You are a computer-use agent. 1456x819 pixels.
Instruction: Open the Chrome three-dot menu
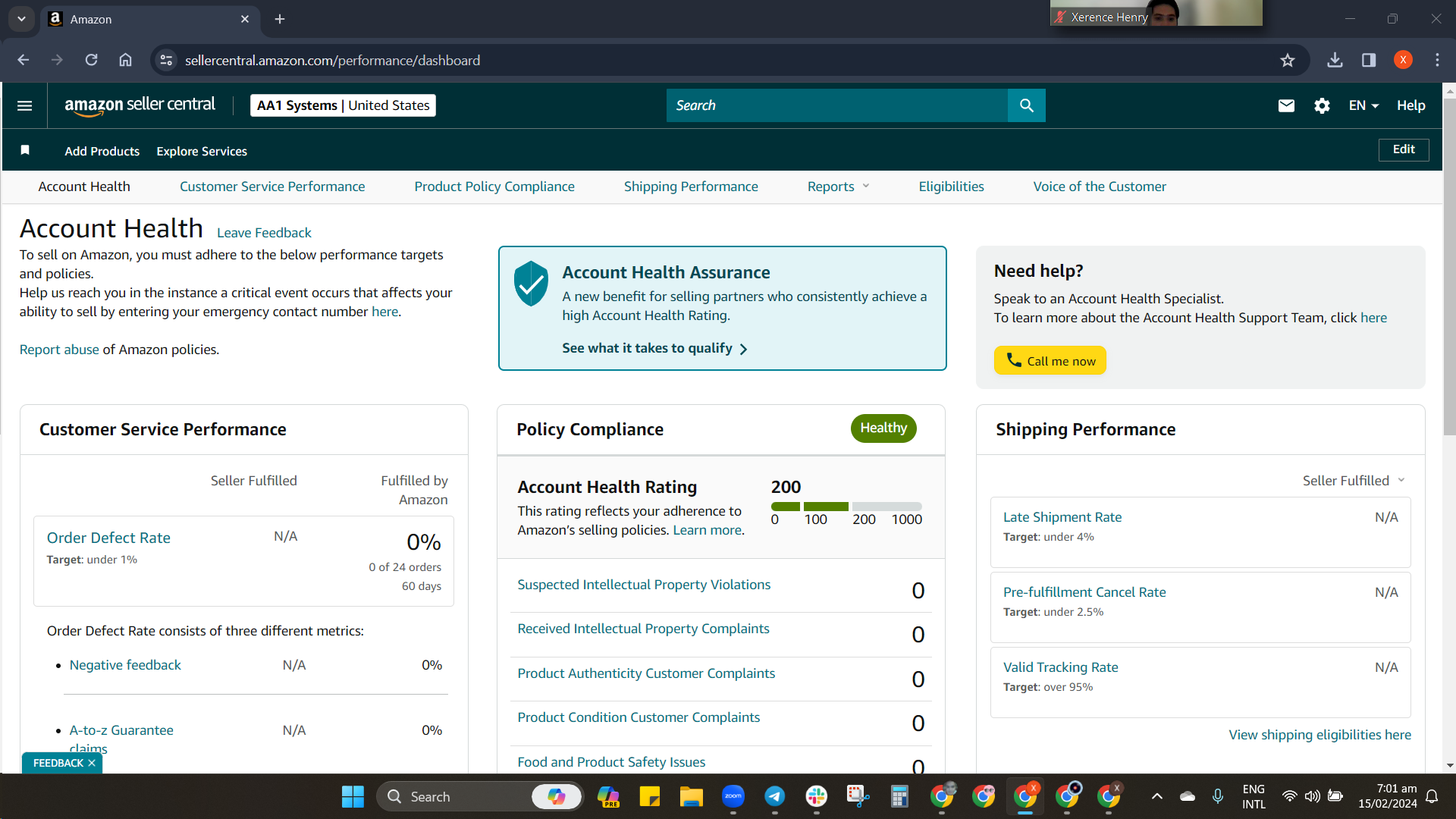coord(1437,60)
